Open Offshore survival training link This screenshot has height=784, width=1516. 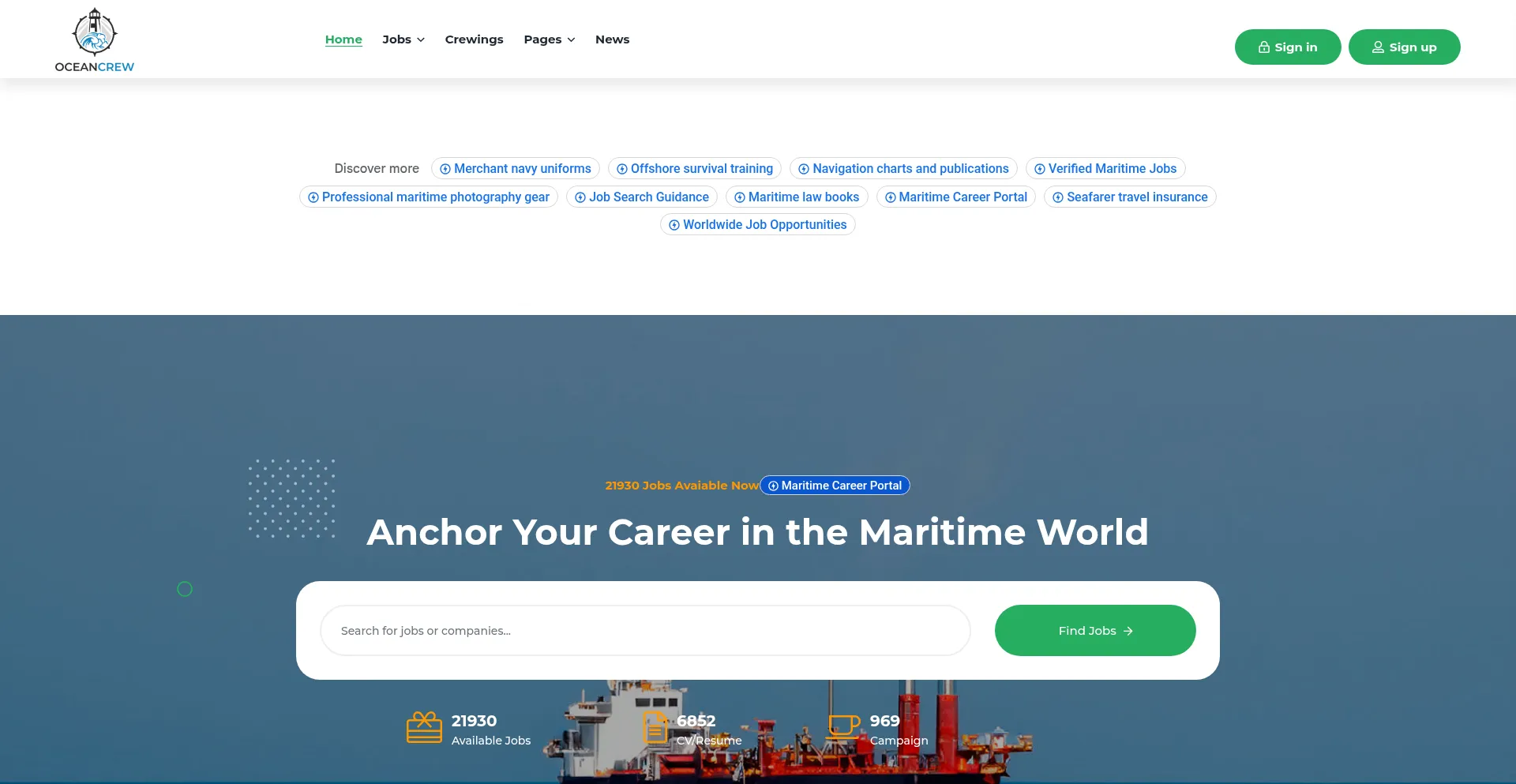pos(701,169)
